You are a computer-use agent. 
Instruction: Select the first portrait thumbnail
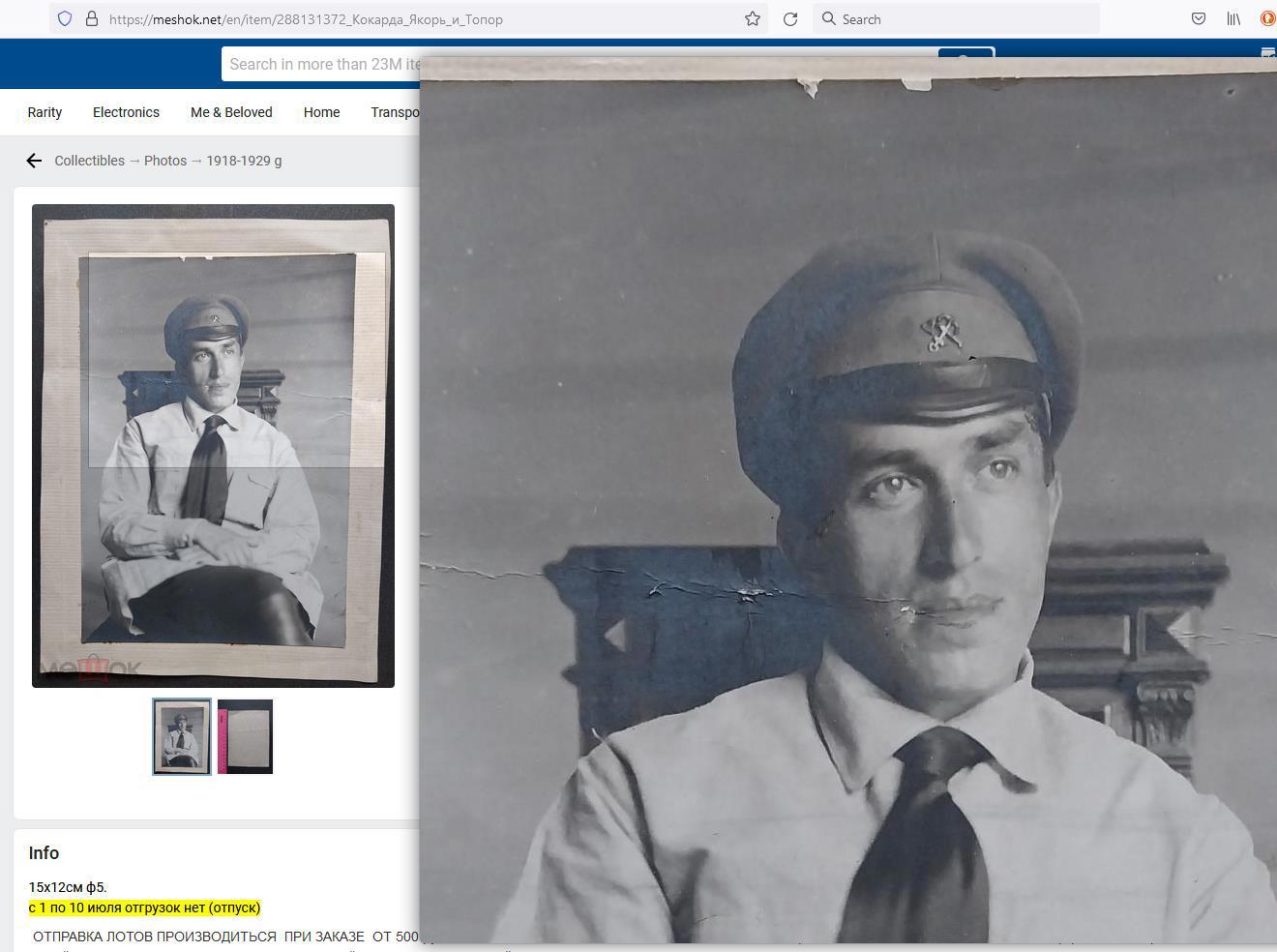click(x=182, y=736)
